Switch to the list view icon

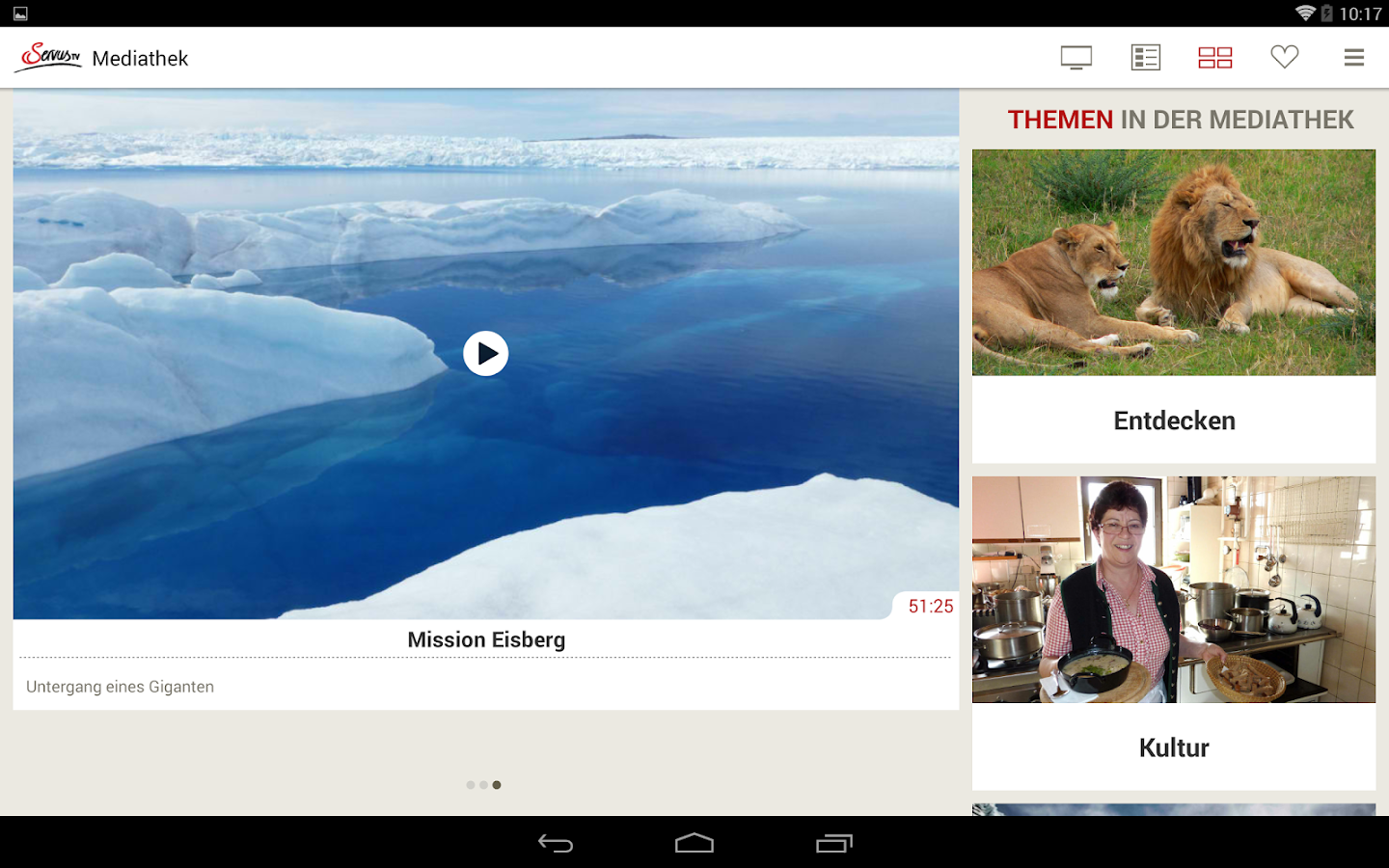(x=1145, y=57)
